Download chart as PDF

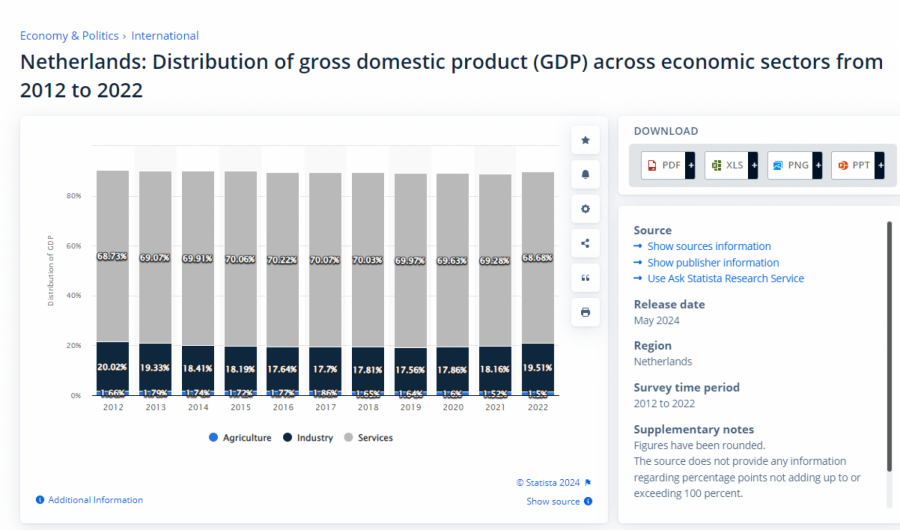click(668, 165)
